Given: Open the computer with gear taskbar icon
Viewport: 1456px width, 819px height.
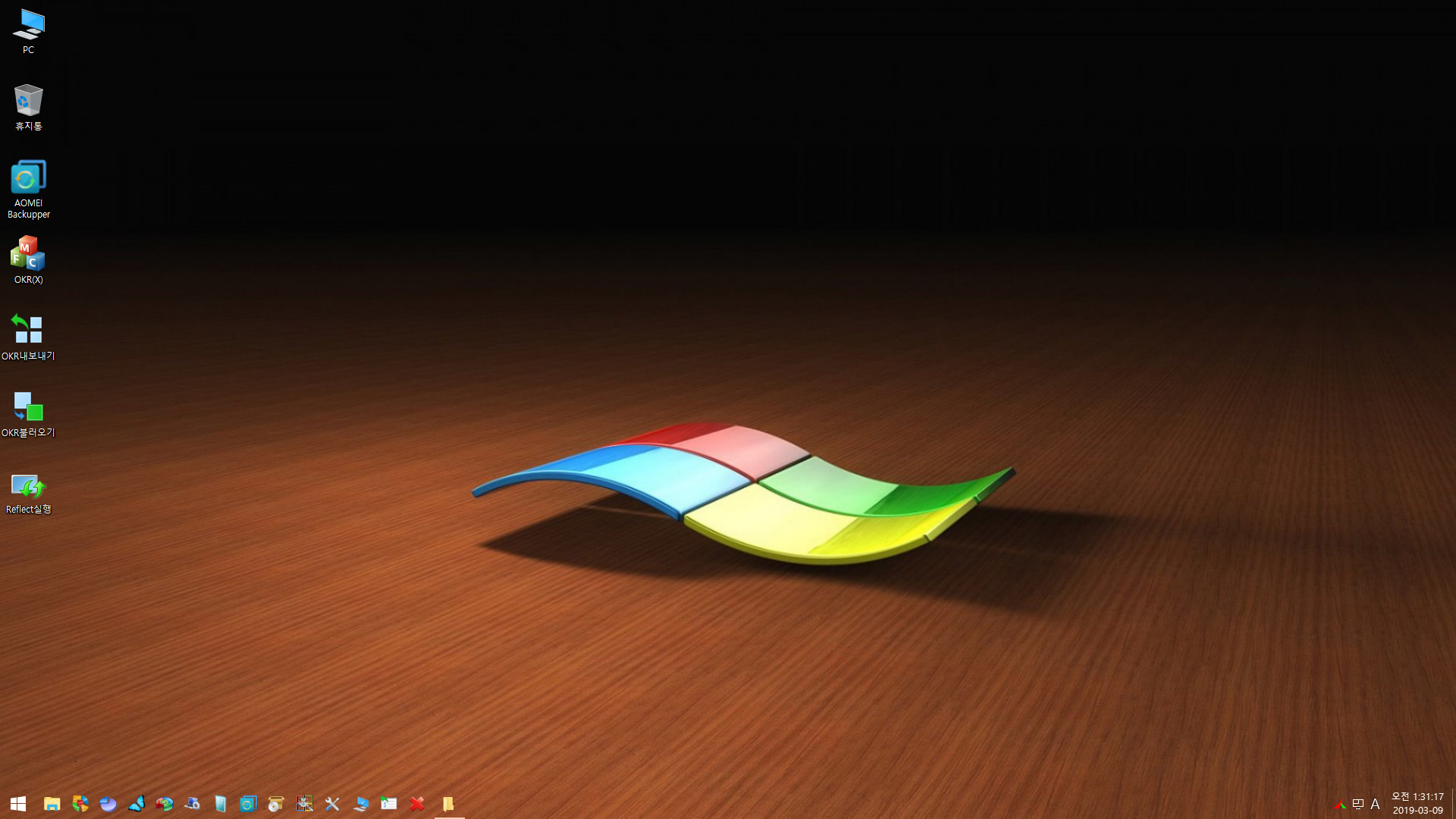Looking at the screenshot, I should [192, 804].
